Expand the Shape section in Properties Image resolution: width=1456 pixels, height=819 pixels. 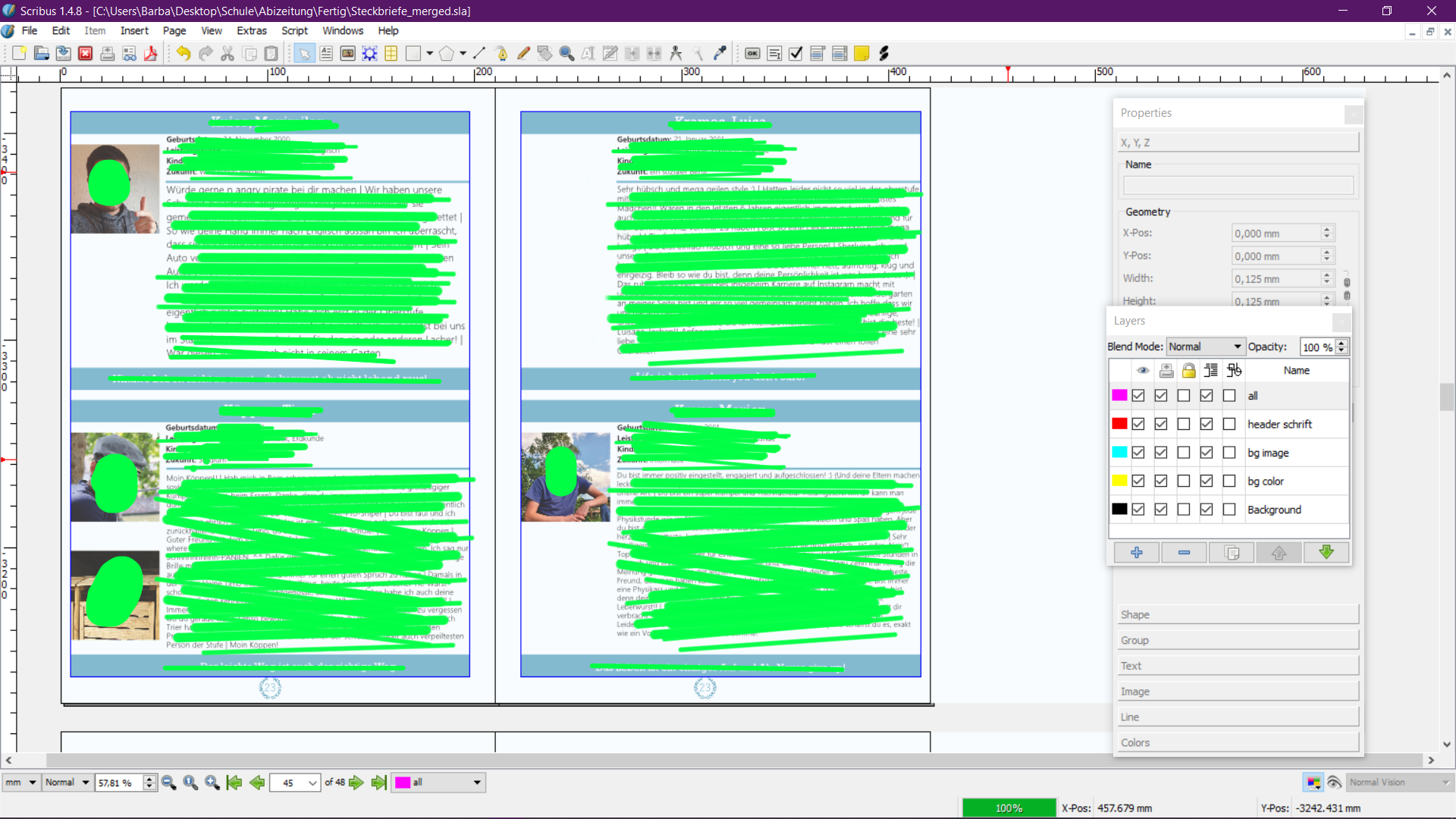point(1238,614)
